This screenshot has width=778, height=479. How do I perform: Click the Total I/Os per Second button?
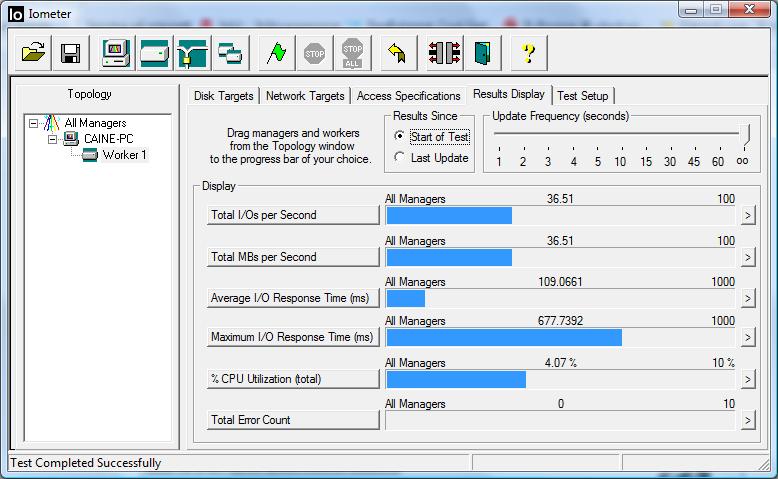293,215
